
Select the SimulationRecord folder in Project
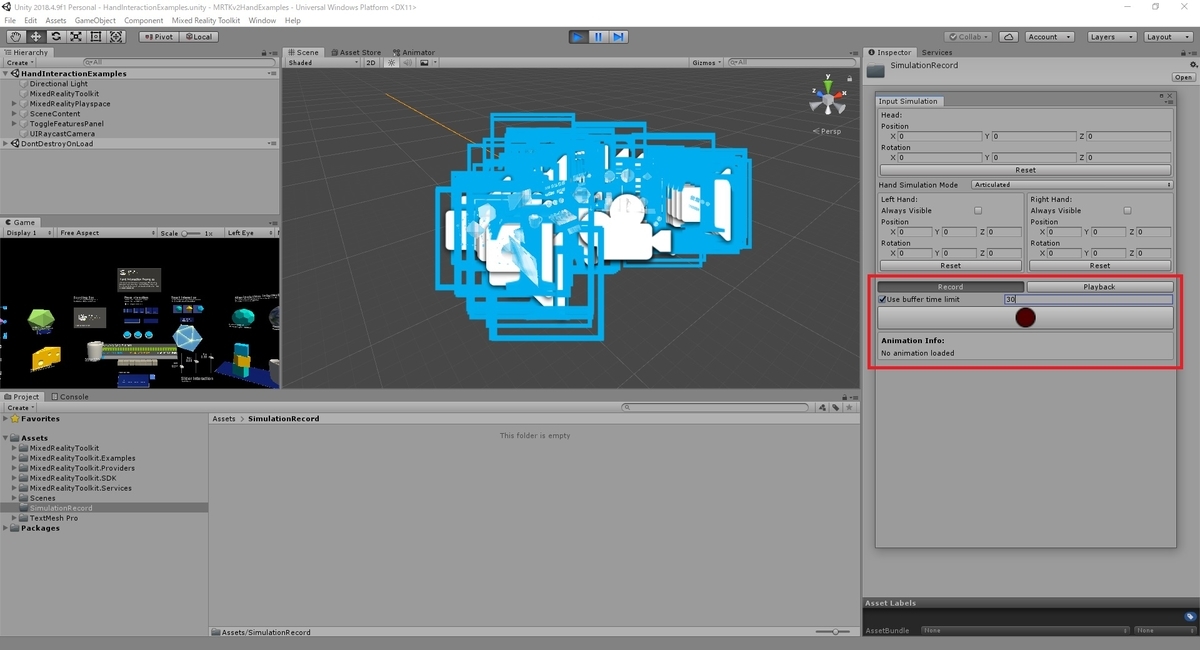(60, 508)
